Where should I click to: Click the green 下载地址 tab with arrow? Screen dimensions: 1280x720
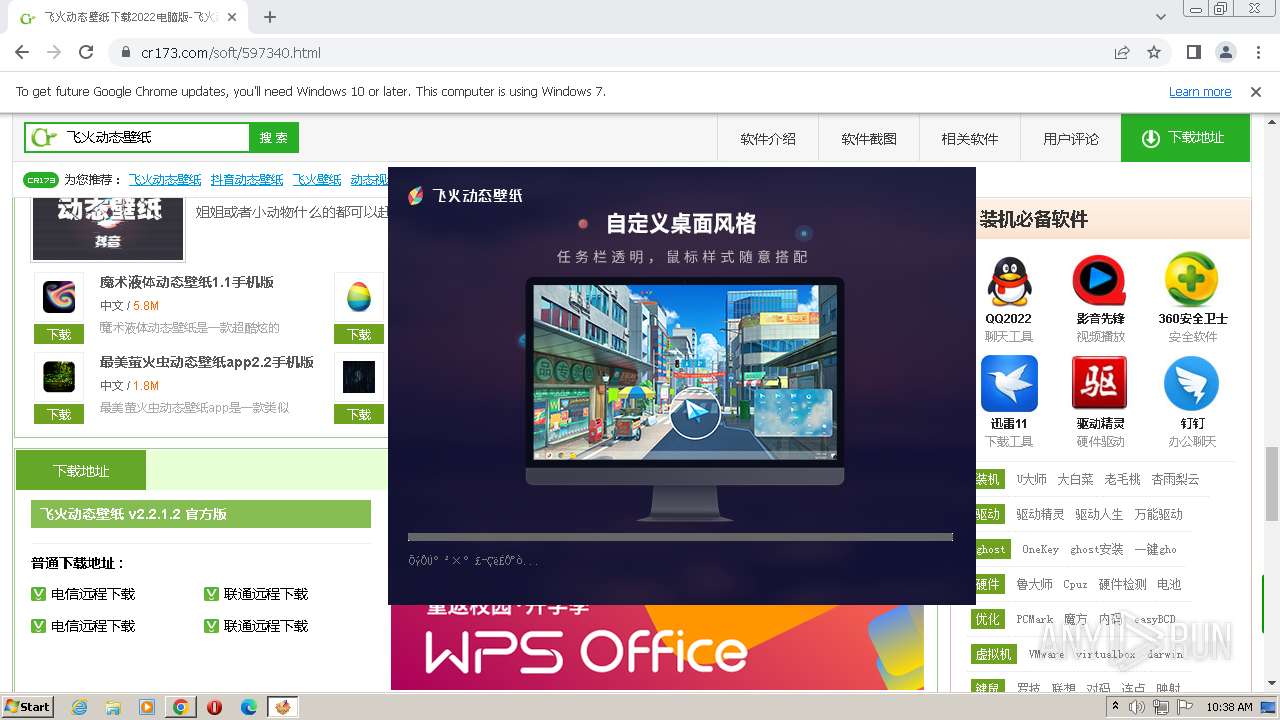[x=1185, y=138]
